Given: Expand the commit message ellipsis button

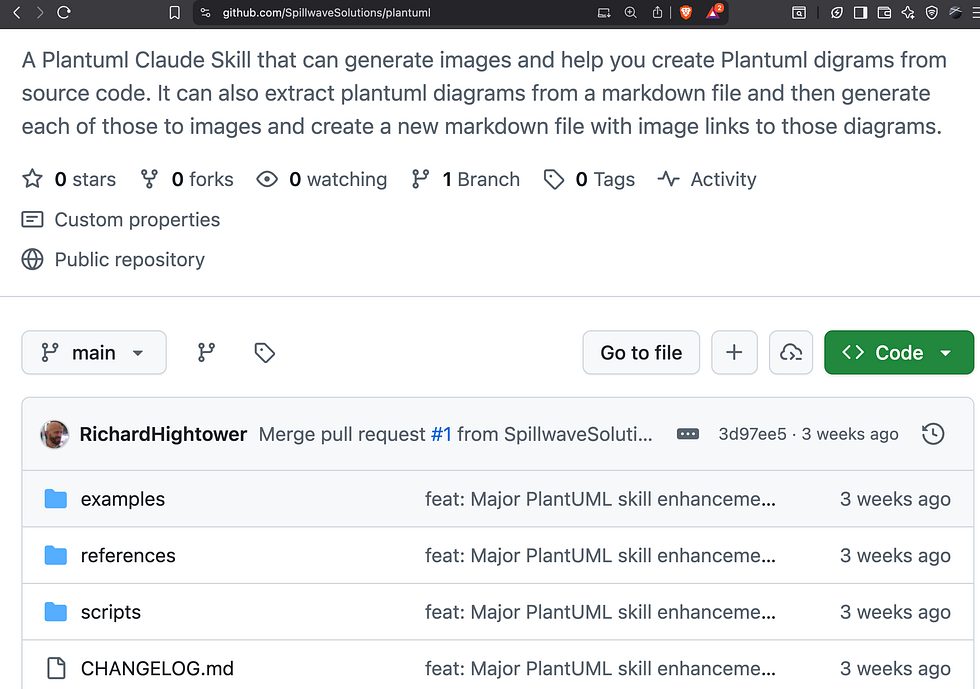Looking at the screenshot, I should [x=688, y=434].
